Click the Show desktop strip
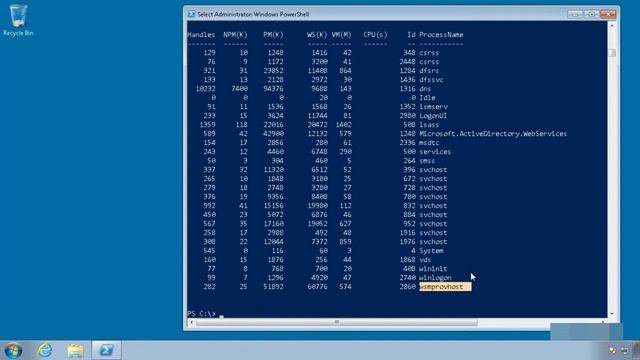The height and width of the screenshot is (360, 640). pos(637,350)
